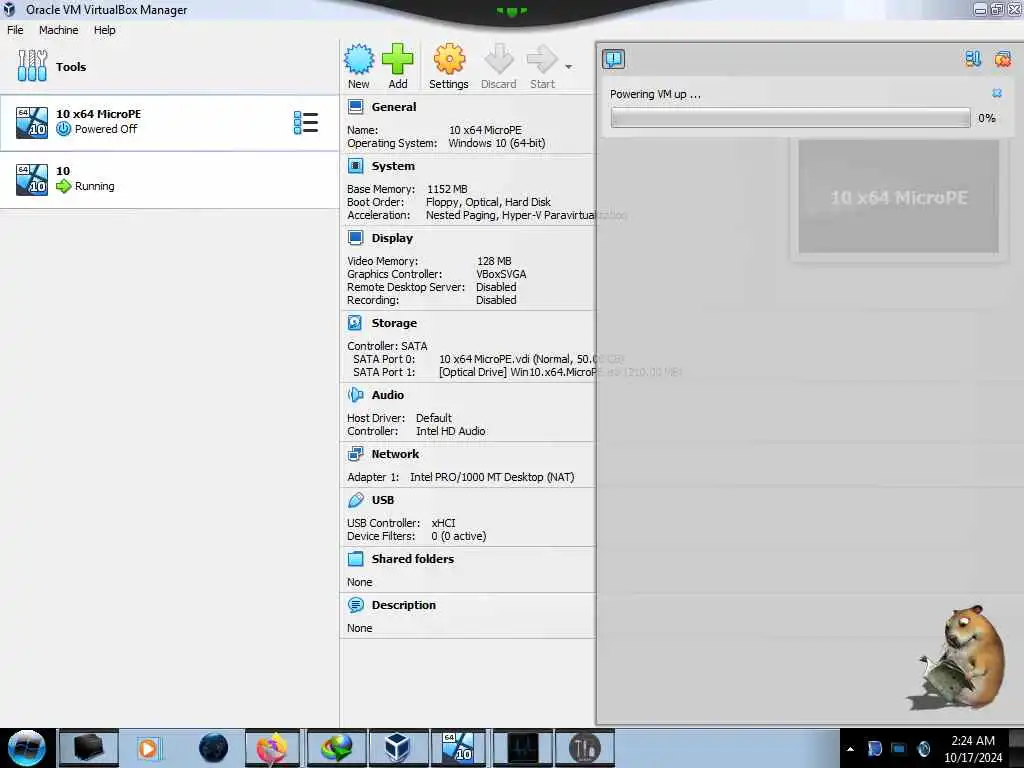Click the taskbar clock showing 2:24 AM
The image size is (1024, 768).
click(x=972, y=748)
